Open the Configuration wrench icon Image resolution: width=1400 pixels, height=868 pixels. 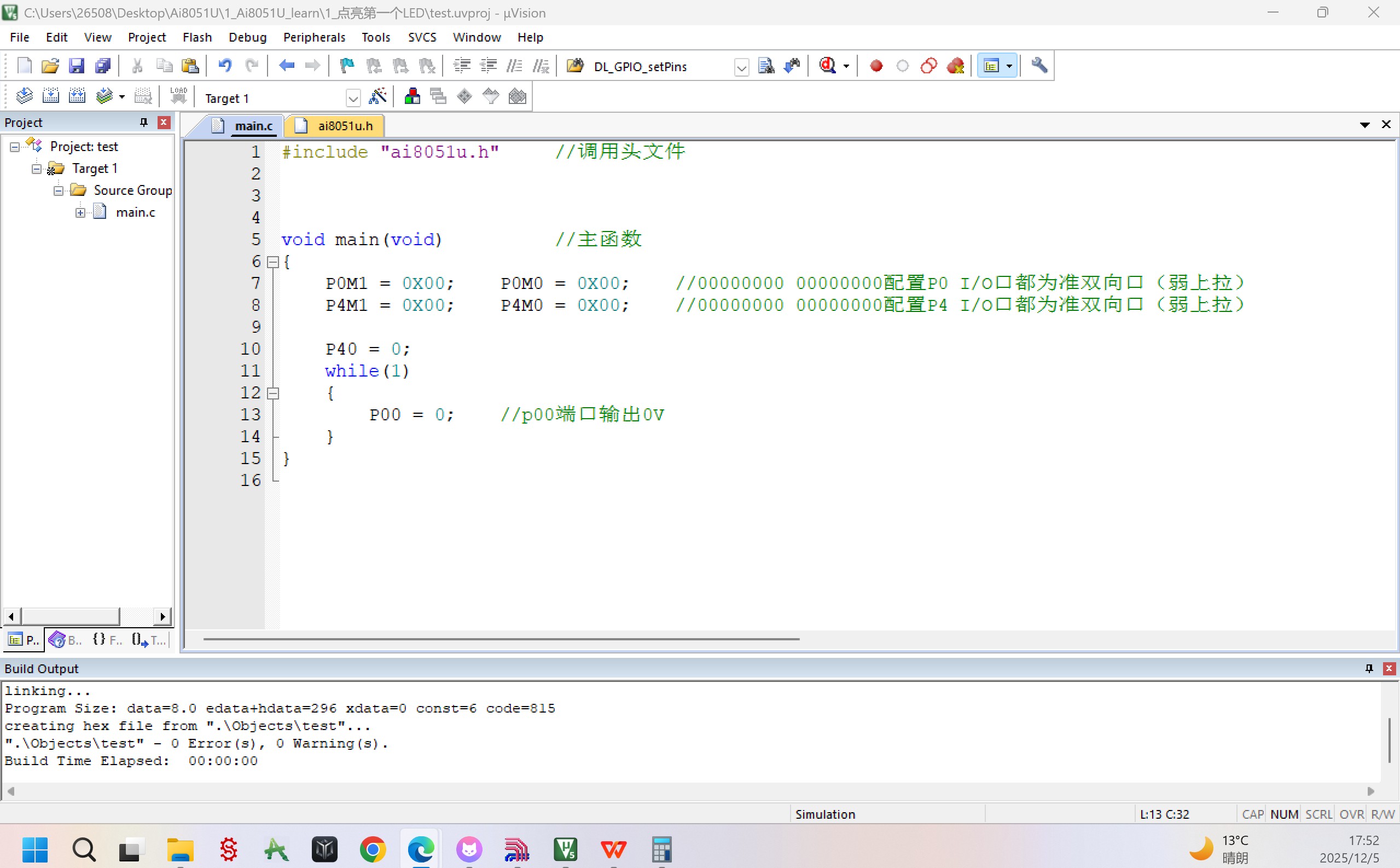coord(1039,66)
